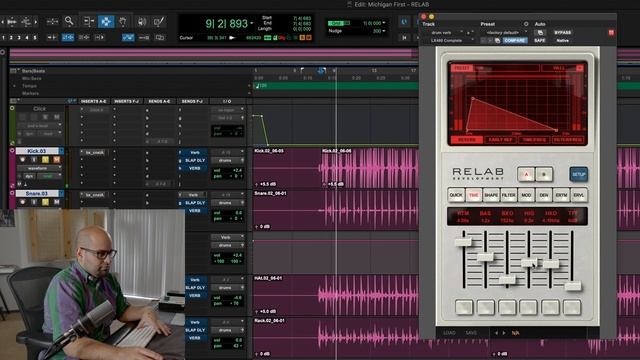Viewport: 640px width, 360px height.
Task: Click the Relab A setting button
Action: 526,174
